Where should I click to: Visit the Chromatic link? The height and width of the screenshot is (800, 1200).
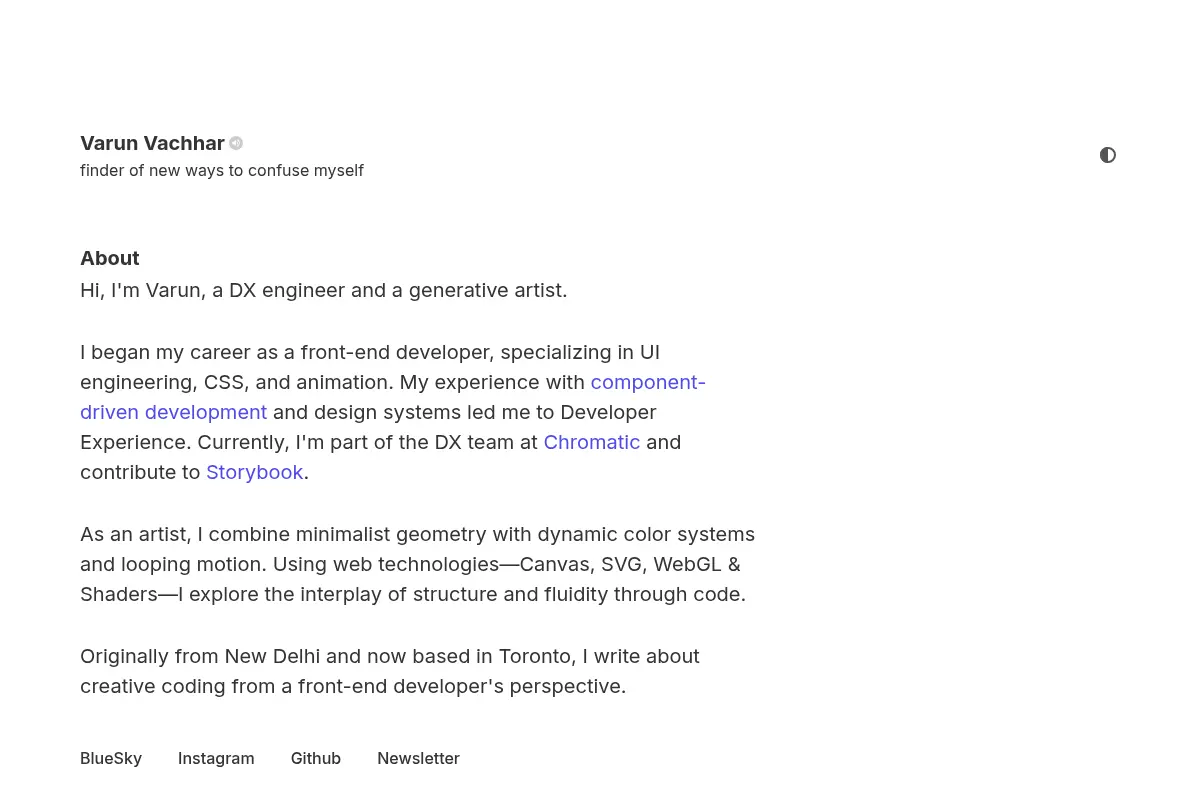point(592,442)
